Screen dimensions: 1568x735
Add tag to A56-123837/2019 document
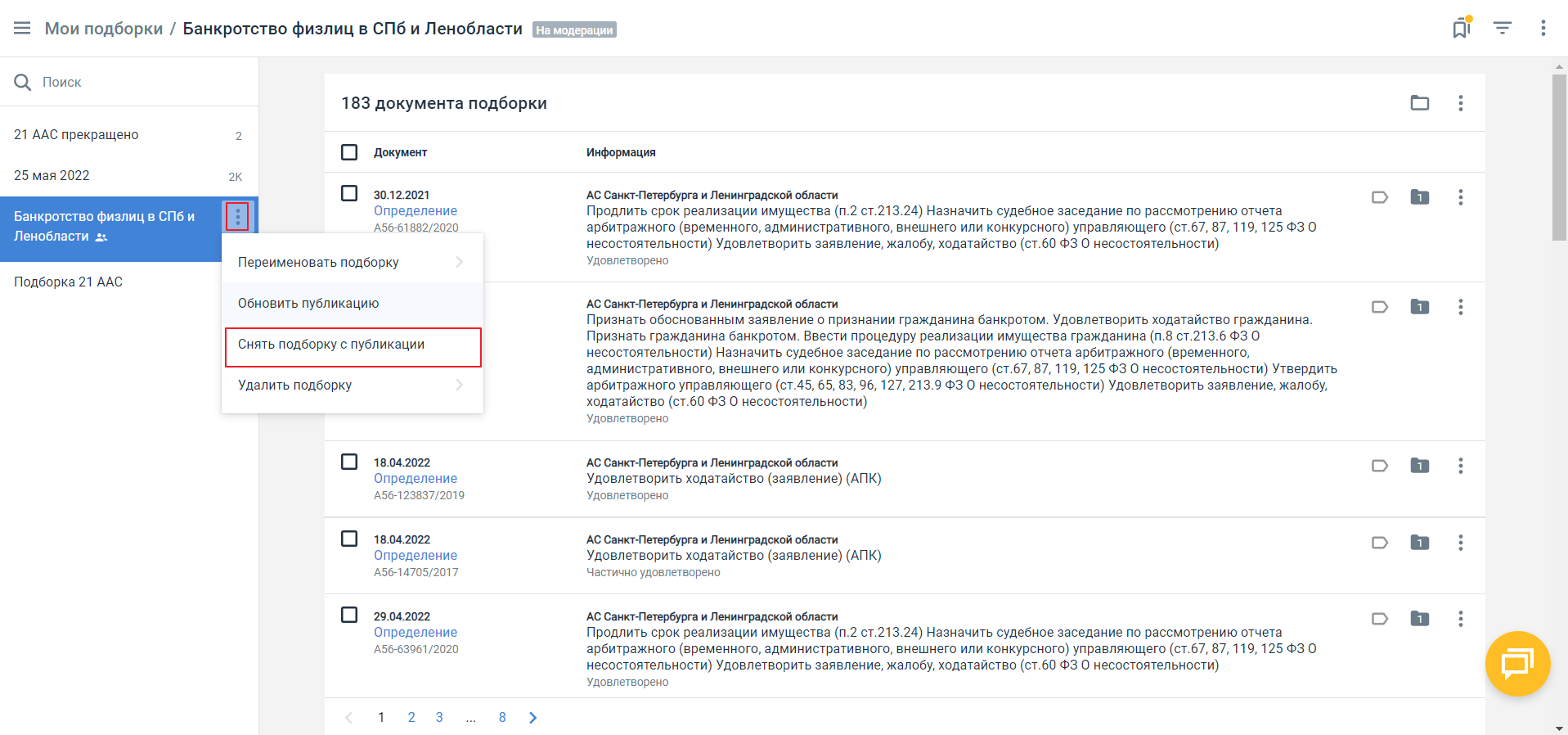coord(1380,466)
